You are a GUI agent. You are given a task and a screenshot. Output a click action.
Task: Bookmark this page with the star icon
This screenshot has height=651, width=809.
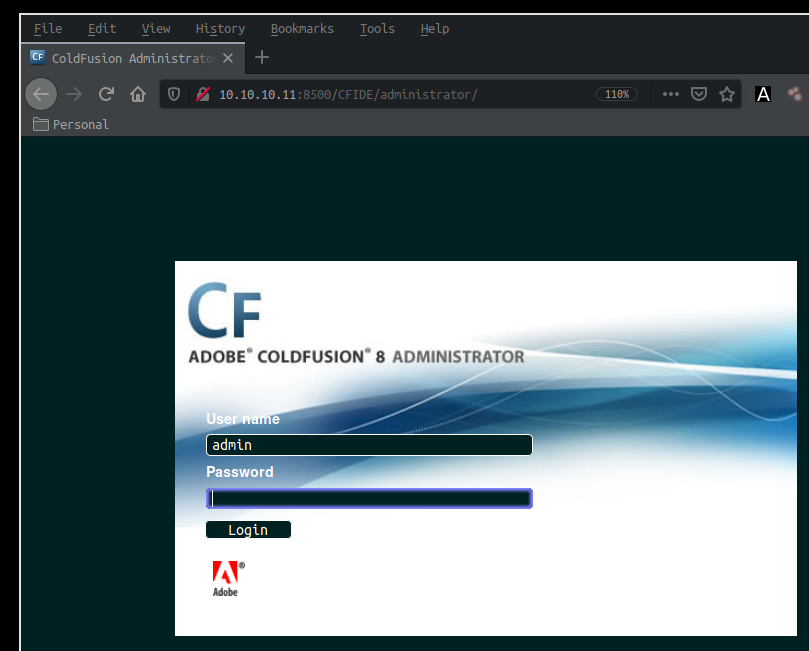pyautogui.click(x=726, y=94)
